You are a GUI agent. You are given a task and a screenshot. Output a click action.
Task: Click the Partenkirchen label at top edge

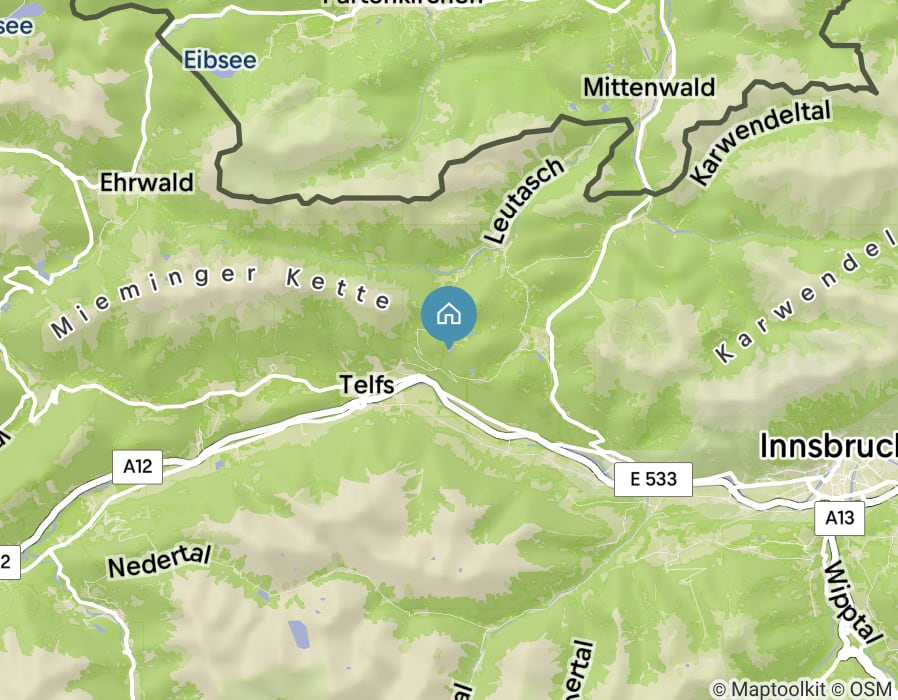point(403,2)
